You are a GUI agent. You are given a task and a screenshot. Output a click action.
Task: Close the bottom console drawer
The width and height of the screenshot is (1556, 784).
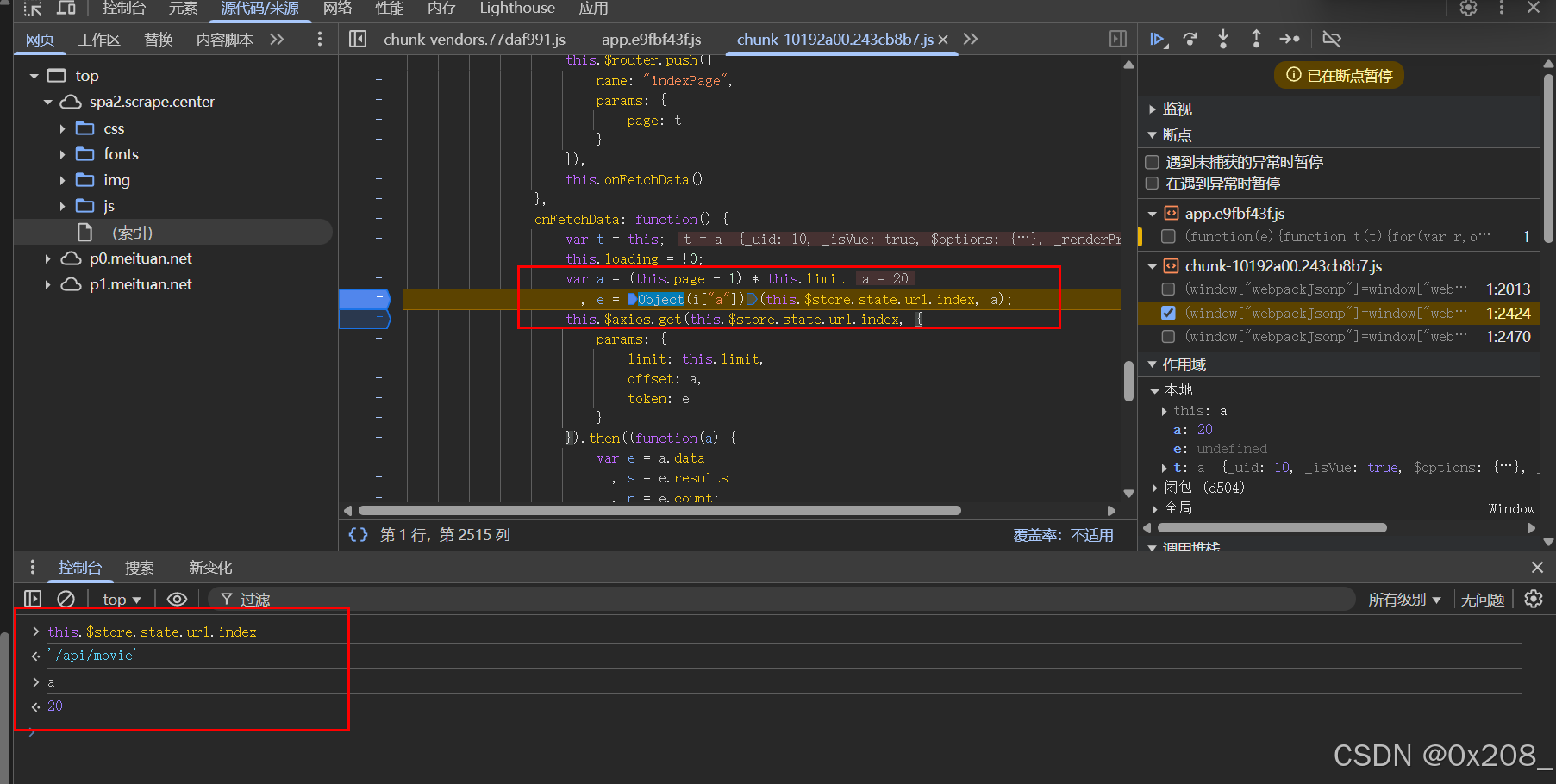coord(1537,567)
